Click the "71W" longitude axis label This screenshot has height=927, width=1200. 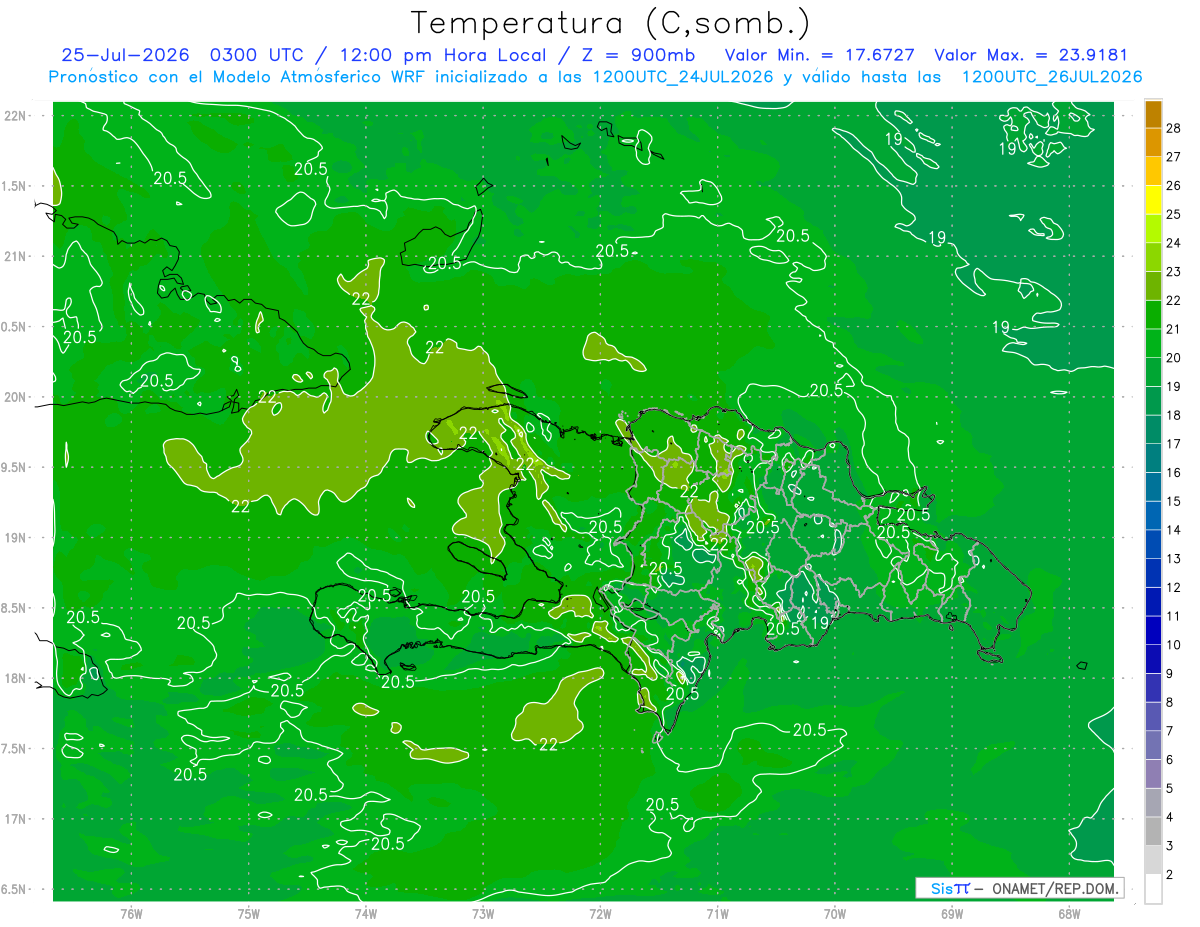click(x=717, y=913)
